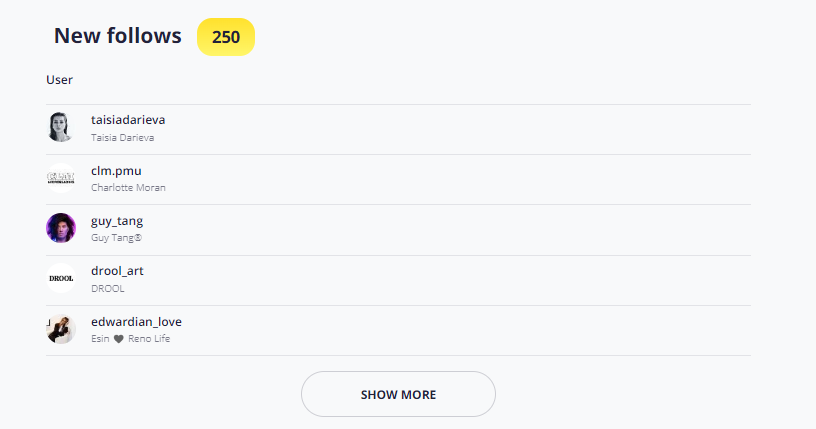
Task: Click edwardian_love's profile photo
Action: click(x=61, y=329)
